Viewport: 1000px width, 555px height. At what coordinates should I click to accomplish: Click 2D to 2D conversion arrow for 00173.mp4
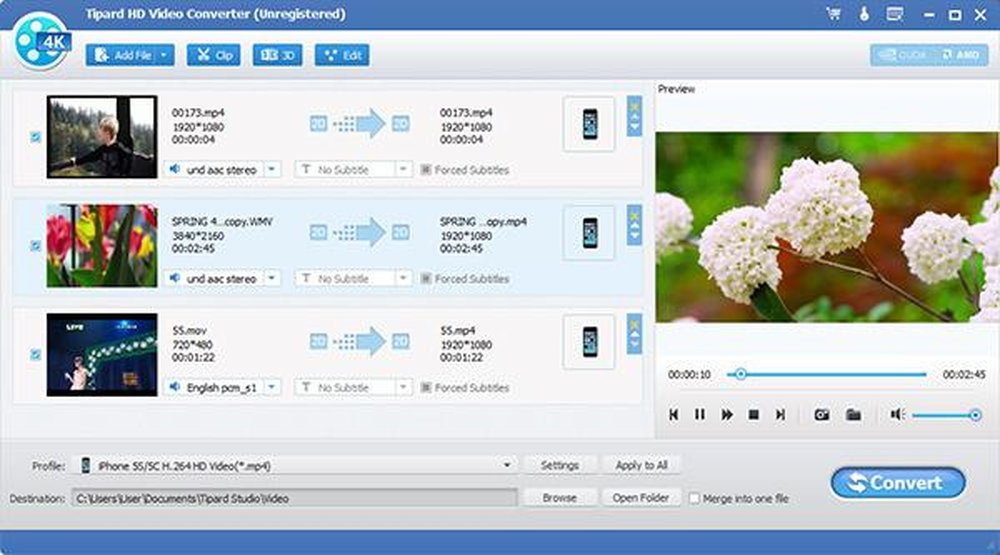[x=360, y=124]
